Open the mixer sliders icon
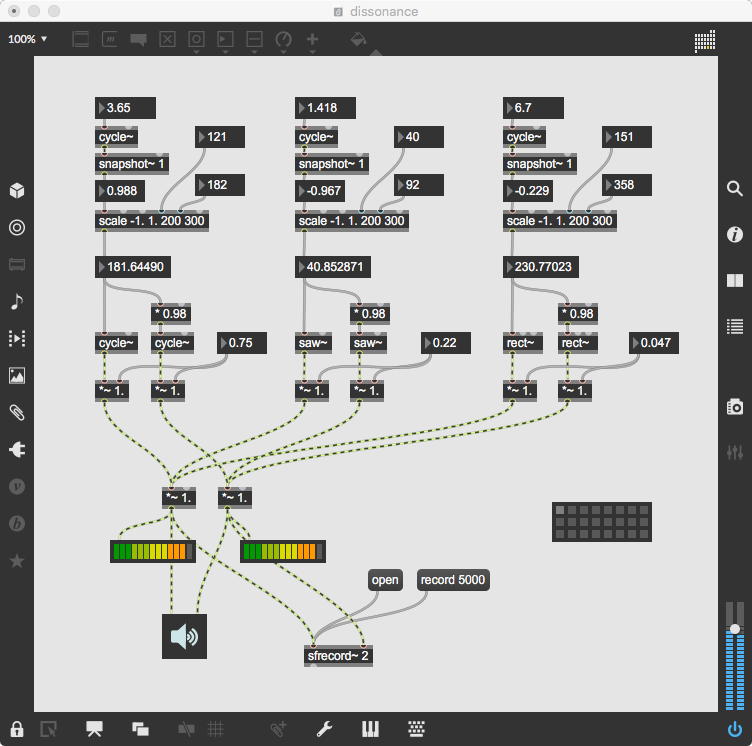Image resolution: width=752 pixels, height=746 pixels. (x=735, y=452)
